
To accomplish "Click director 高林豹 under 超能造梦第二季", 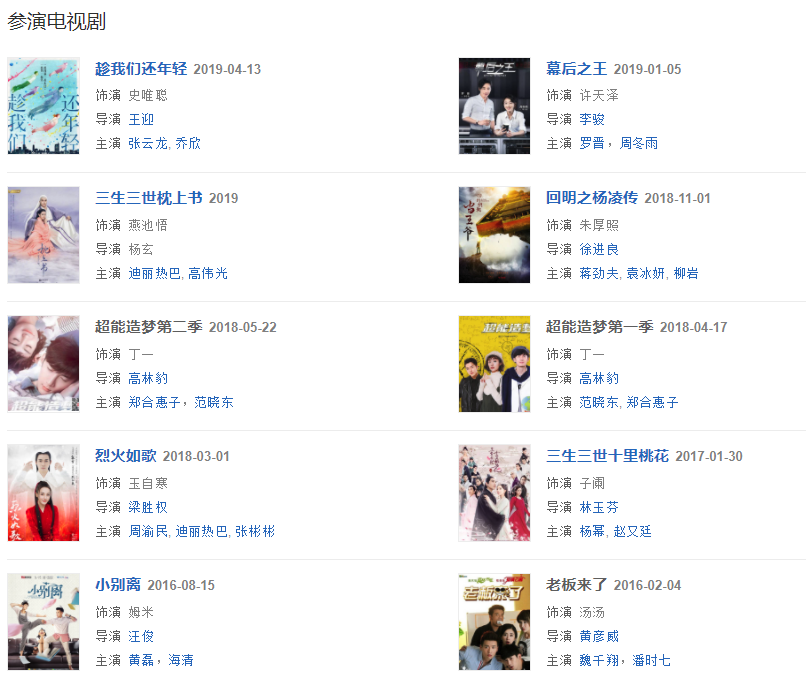I will 148,378.
